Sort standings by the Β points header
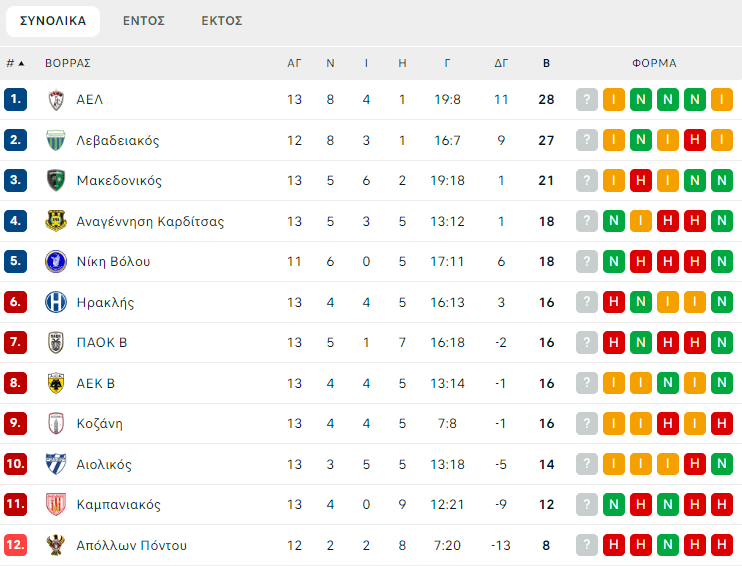 (x=546, y=63)
